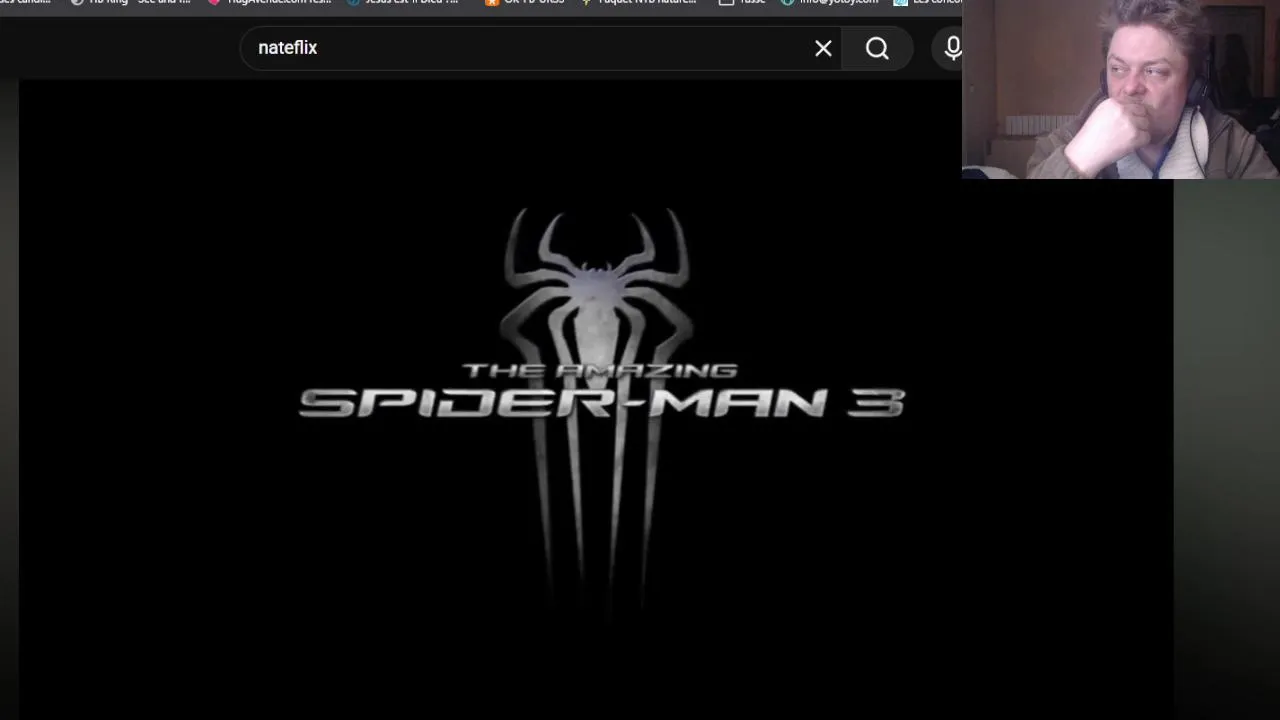Submit search with the magnifying glass button
Image resolution: width=1280 pixels, height=720 pixels.
(877, 48)
